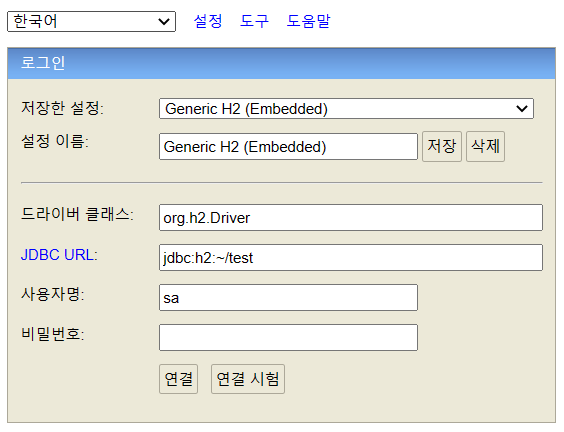Click the JDBC URL input field
The width and height of the screenshot is (564, 432).
tap(351, 258)
